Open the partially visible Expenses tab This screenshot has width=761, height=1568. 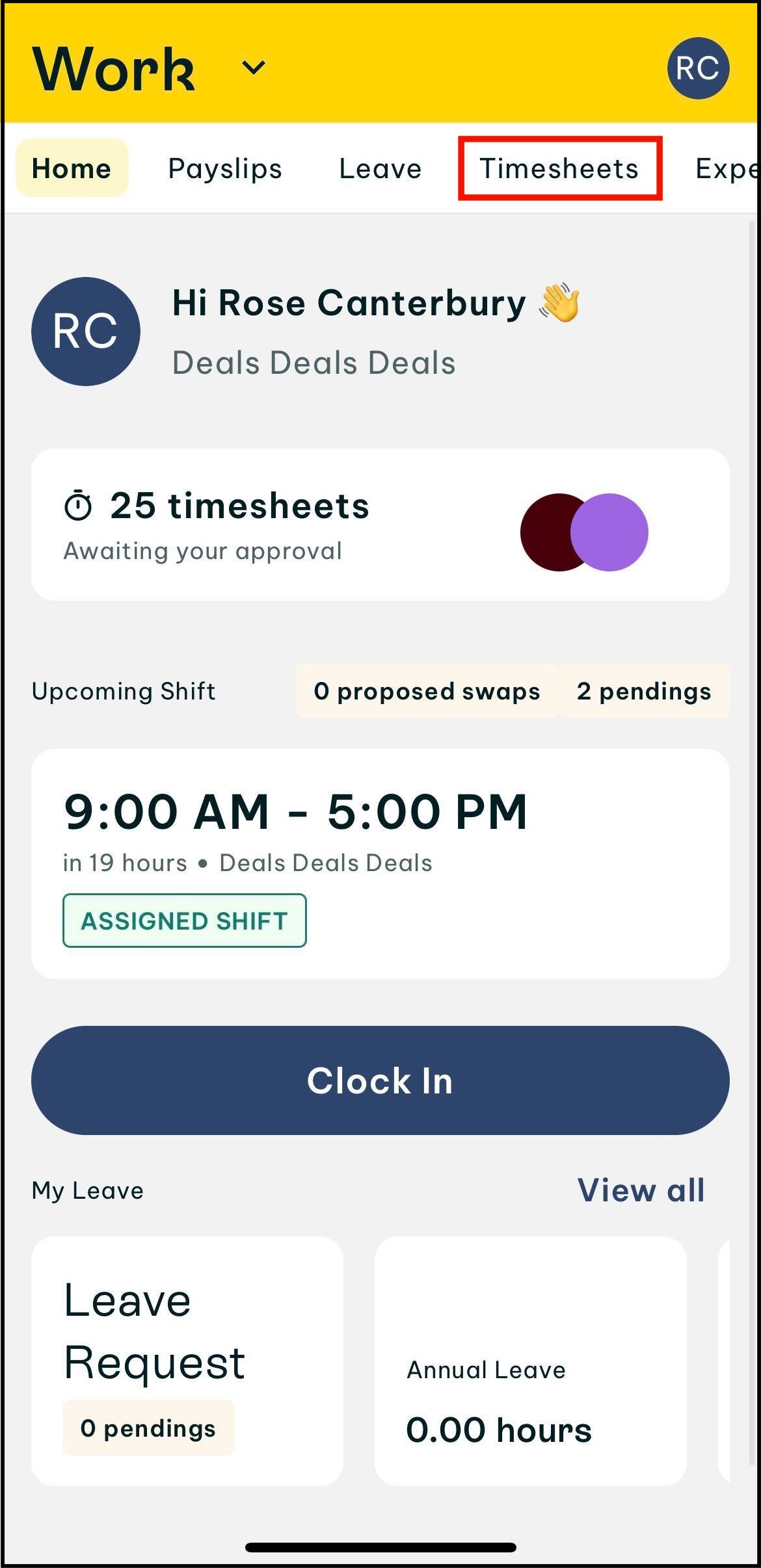(x=725, y=168)
